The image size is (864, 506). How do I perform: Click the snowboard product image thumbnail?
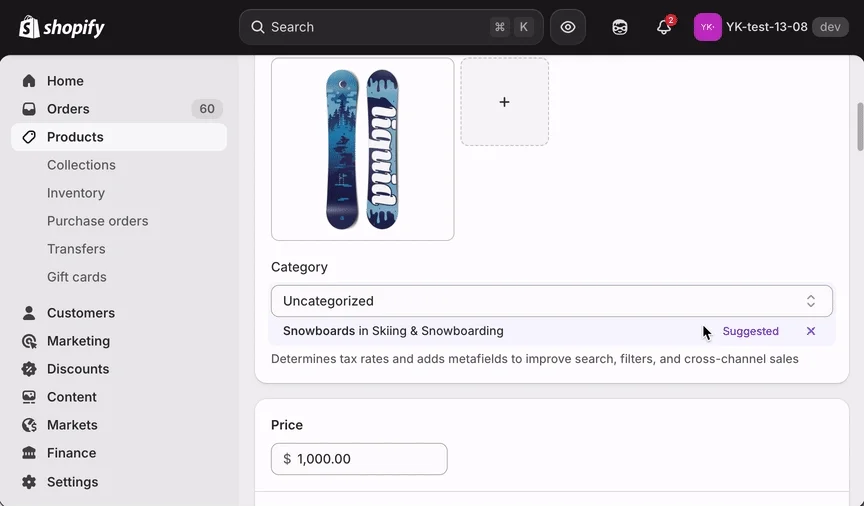[x=362, y=149]
